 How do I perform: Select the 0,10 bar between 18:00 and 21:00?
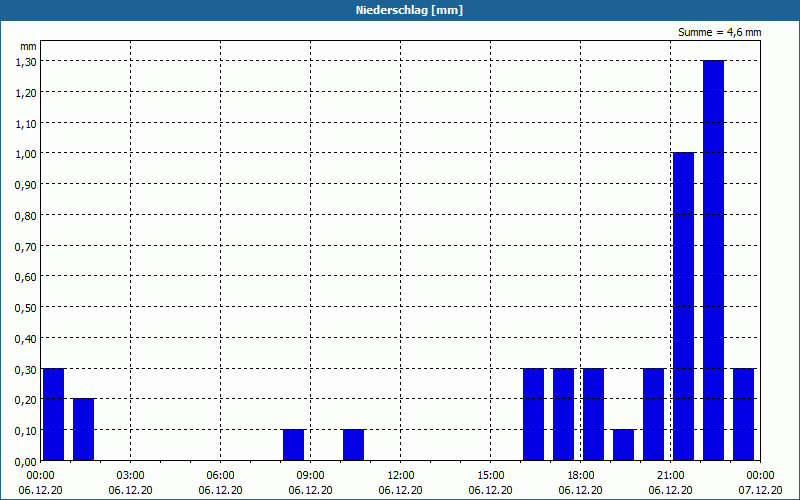tap(623, 445)
